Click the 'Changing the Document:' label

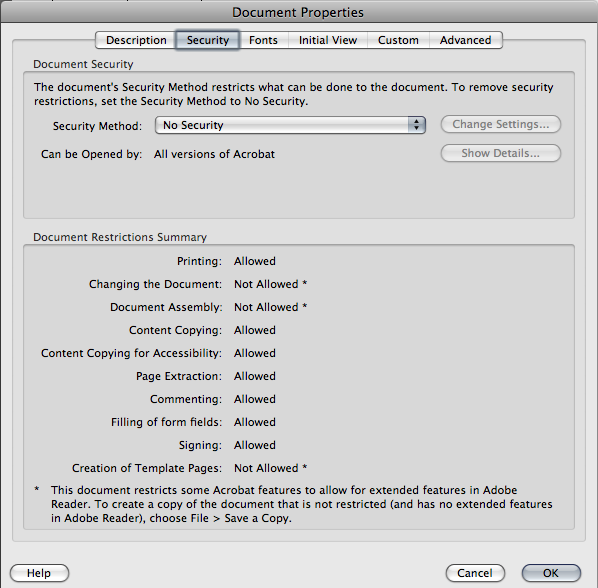155,284
